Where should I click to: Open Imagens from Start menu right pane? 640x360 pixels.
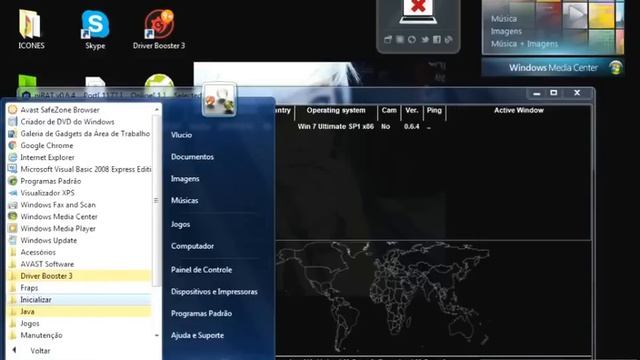pyautogui.click(x=185, y=179)
